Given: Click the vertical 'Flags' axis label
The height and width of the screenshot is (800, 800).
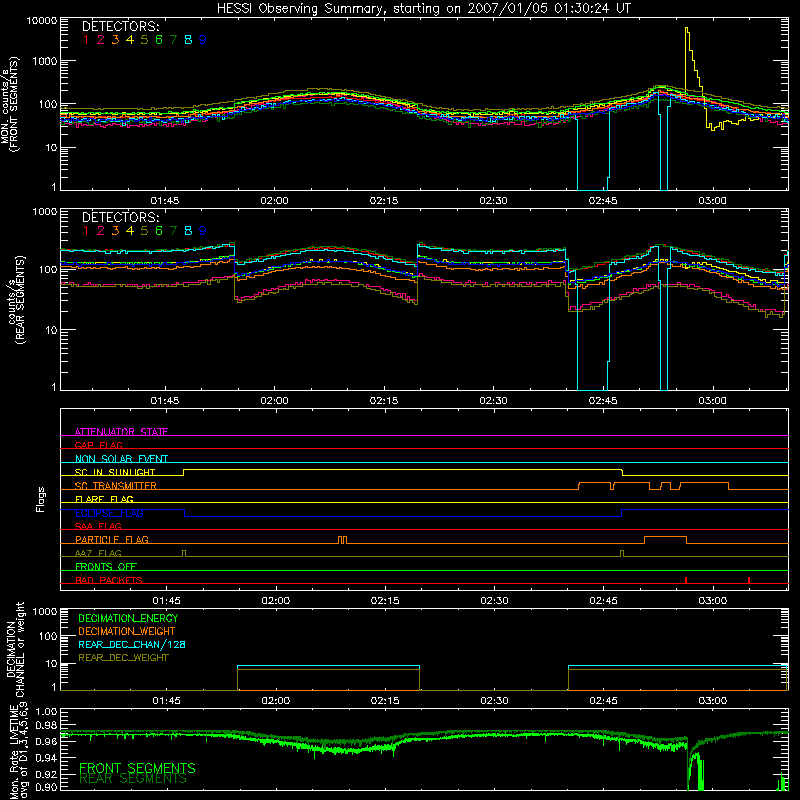Looking at the screenshot, I should pos(40,499).
